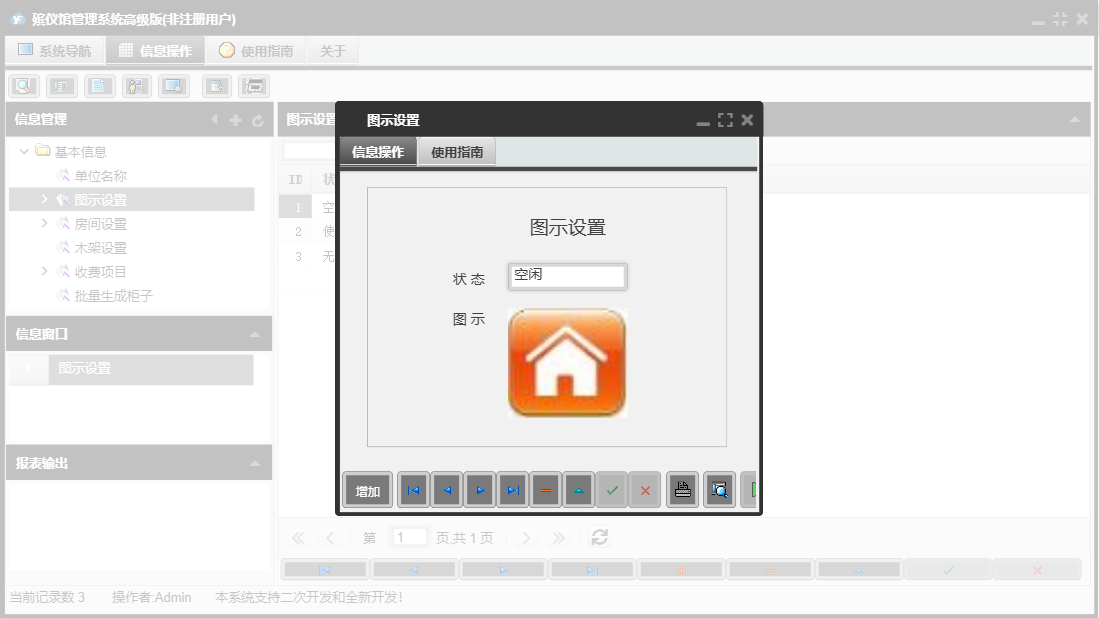Viewport: 1099px width, 618px height.
Task: Click the previous-record arrow icon
Action: click(x=445, y=489)
